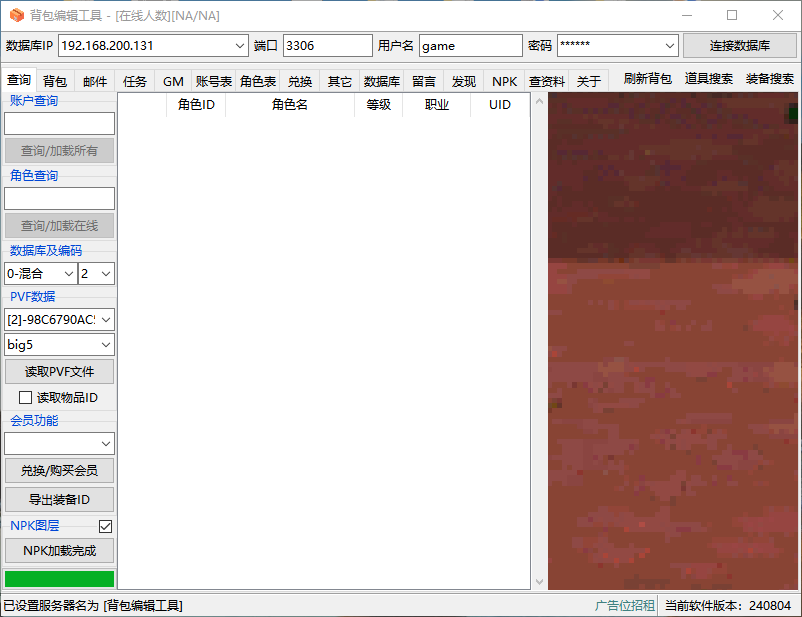
Task: Switch to the 背包 tab
Action: (x=55, y=80)
